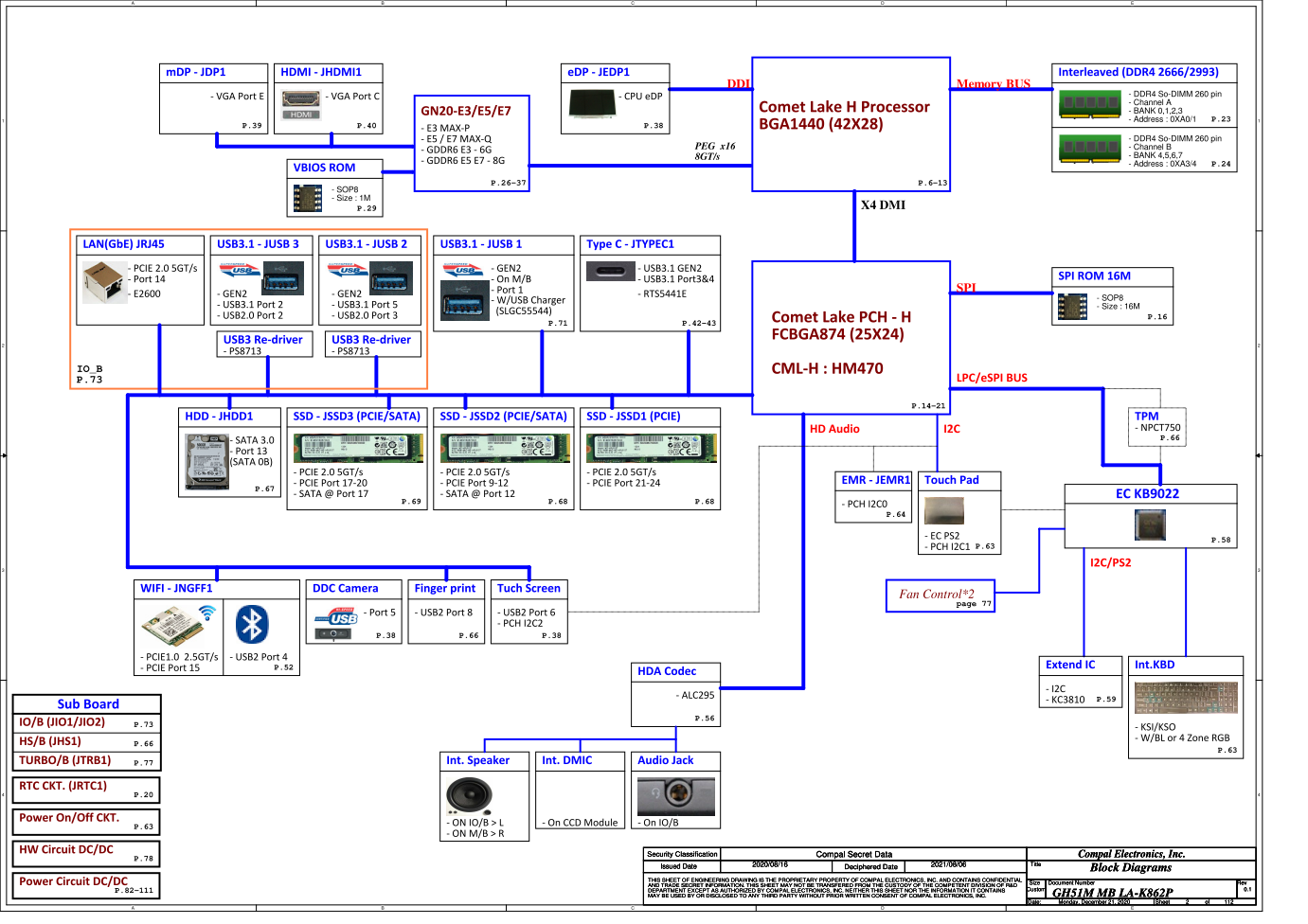Viewport: 1308px width, 924px height.
Task: Click the RJ45 LAN jack image
Action: [103, 282]
